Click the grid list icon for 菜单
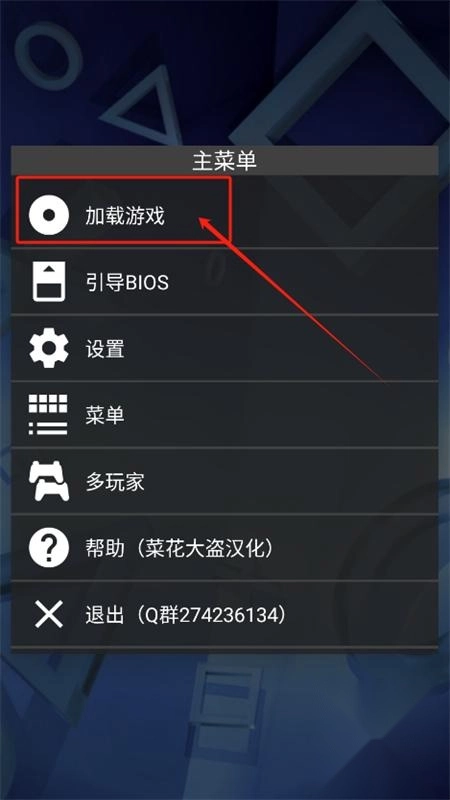 click(48, 414)
